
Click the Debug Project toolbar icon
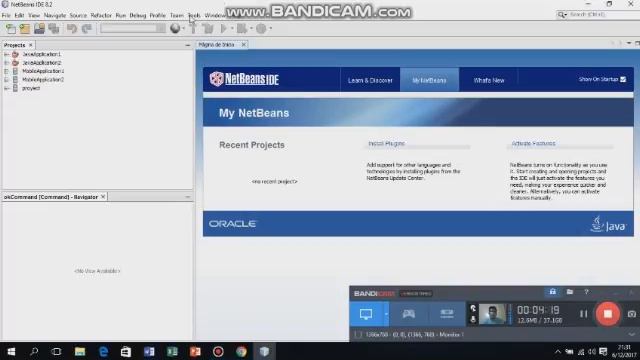pyautogui.click(x=242, y=28)
